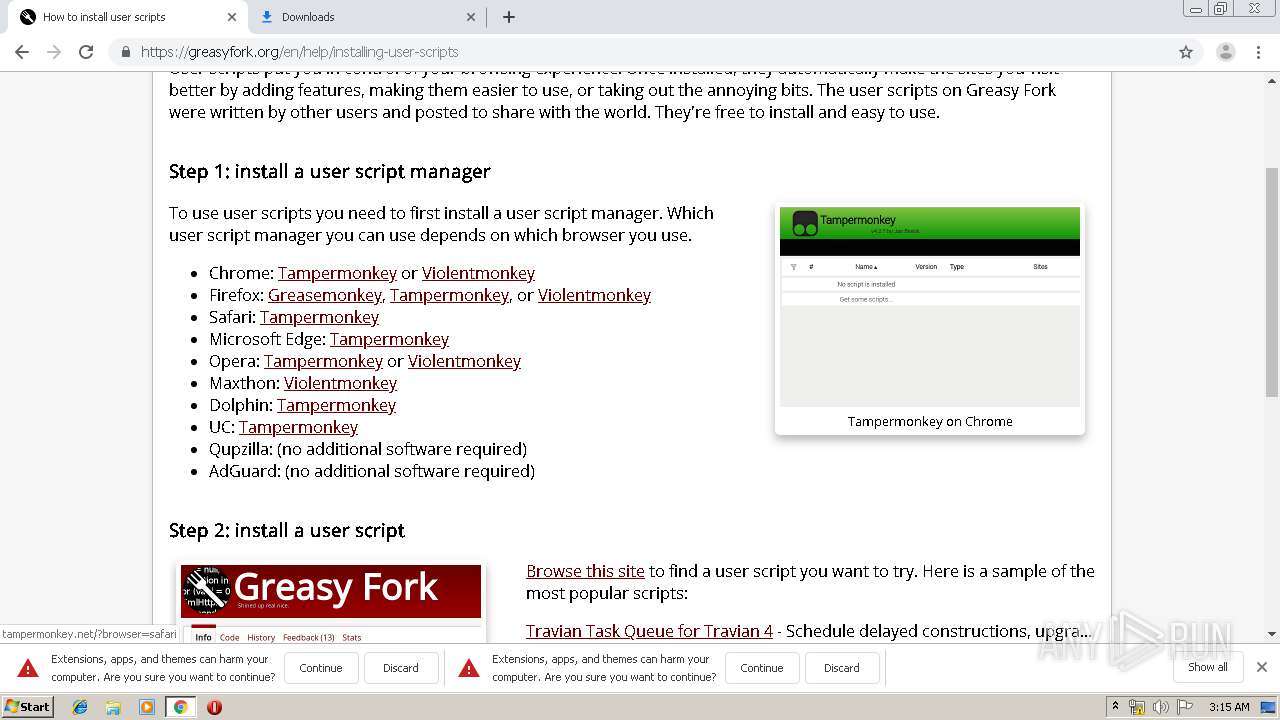Viewport: 1280px width, 720px height.
Task: Select the 'How to install user scripts' tab
Action: point(126,17)
